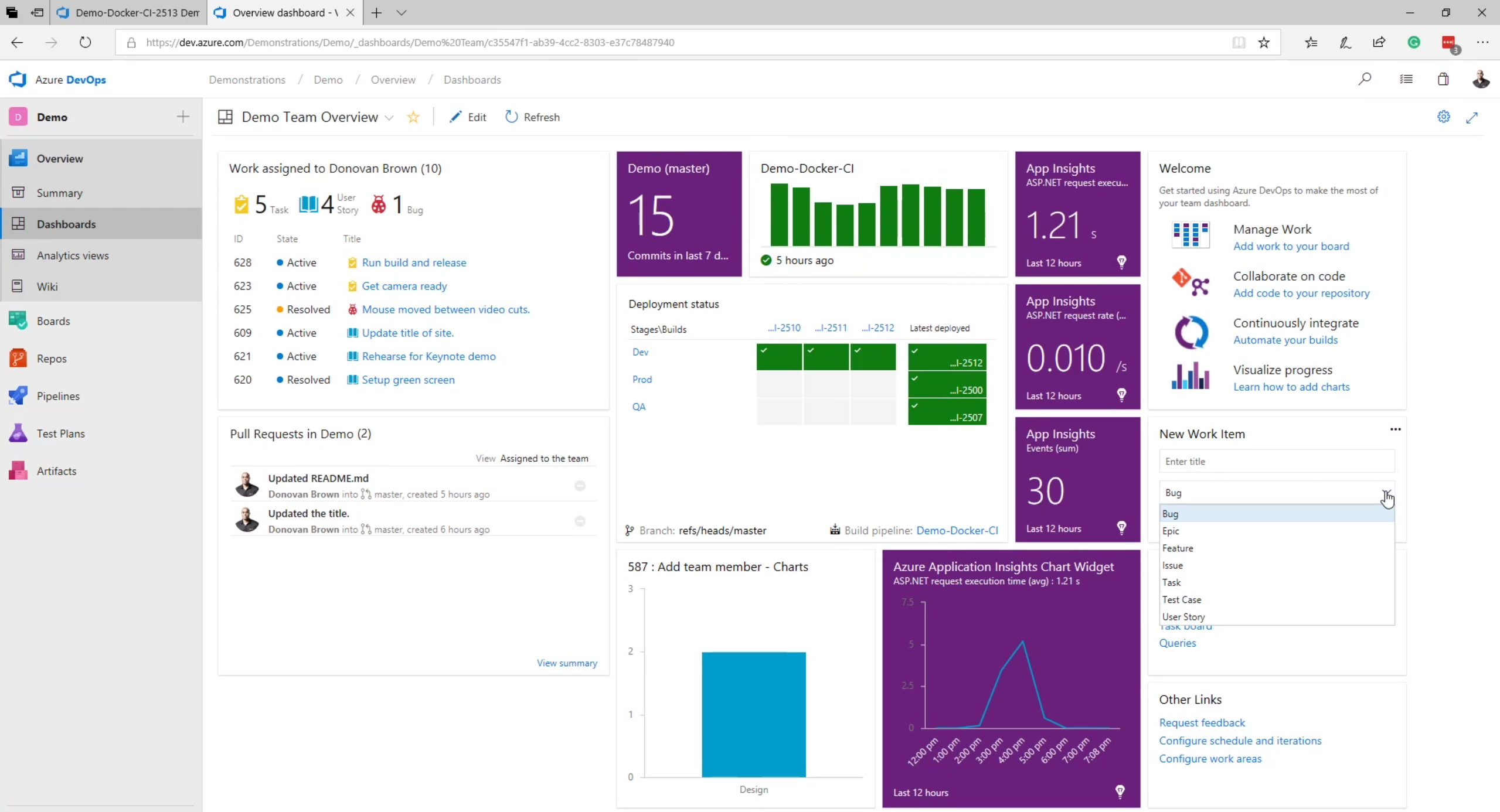Click the Enter title field in New Work Item

(1277, 461)
